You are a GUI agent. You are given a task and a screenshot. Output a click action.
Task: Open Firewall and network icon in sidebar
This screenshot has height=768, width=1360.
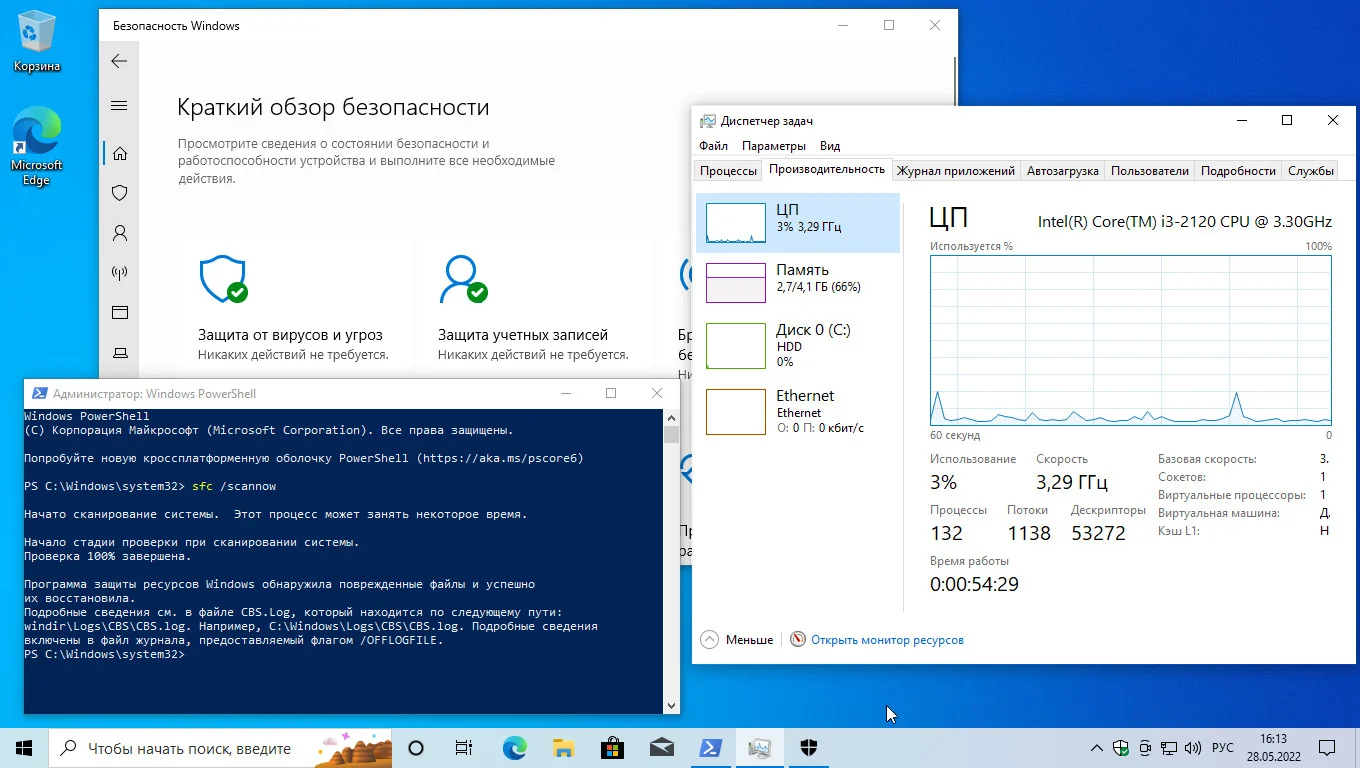click(x=120, y=273)
